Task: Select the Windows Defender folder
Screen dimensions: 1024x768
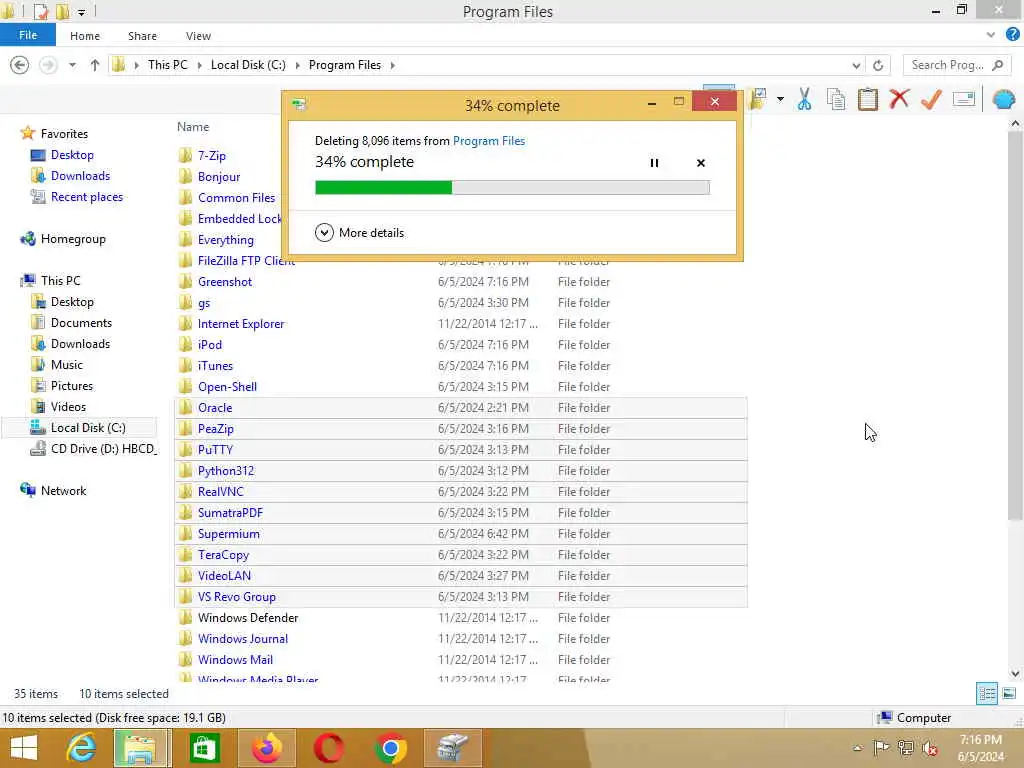Action: 248,617
